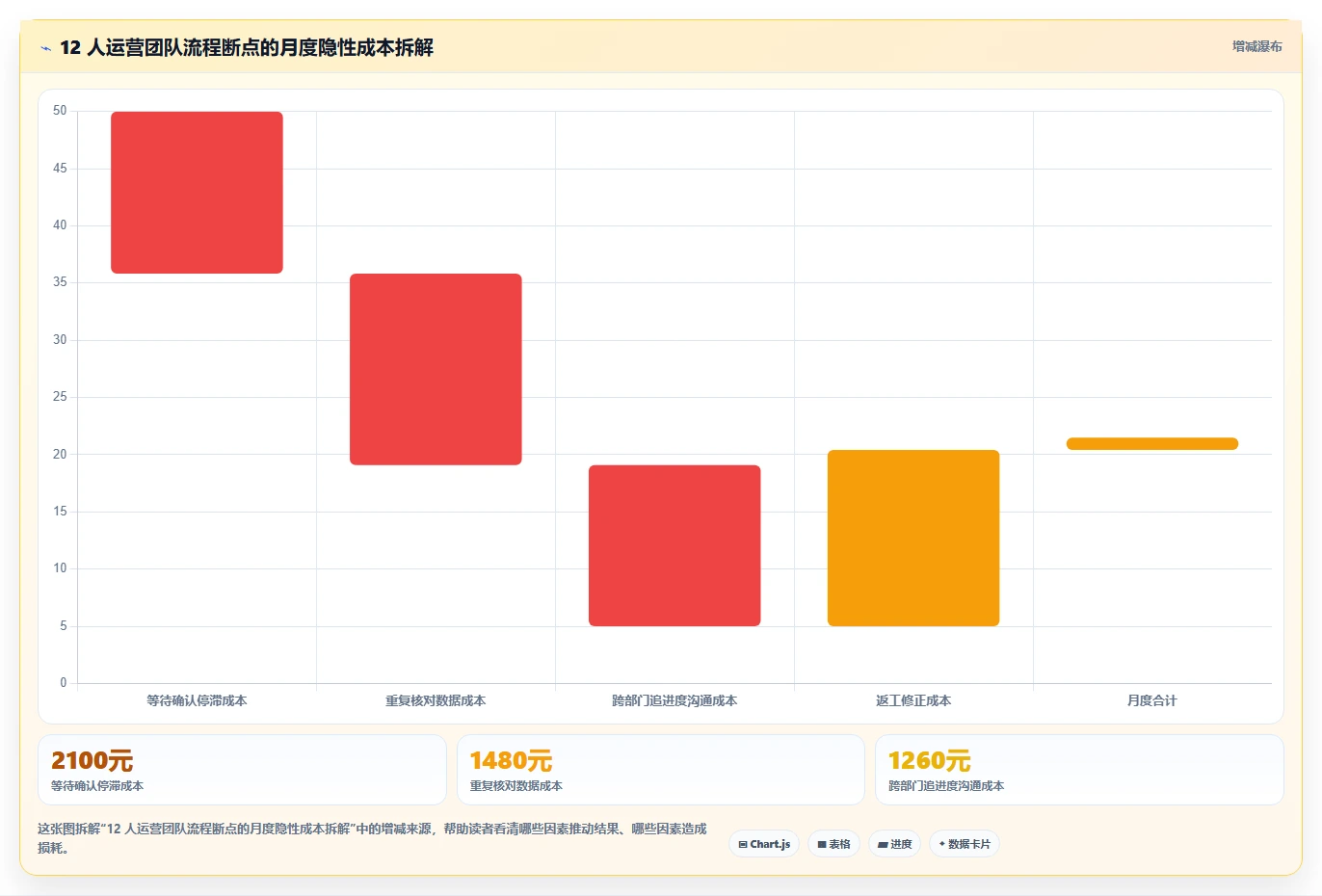Click the red 重复核对数据成本 bar
1322x896 pixels.
tap(436, 369)
